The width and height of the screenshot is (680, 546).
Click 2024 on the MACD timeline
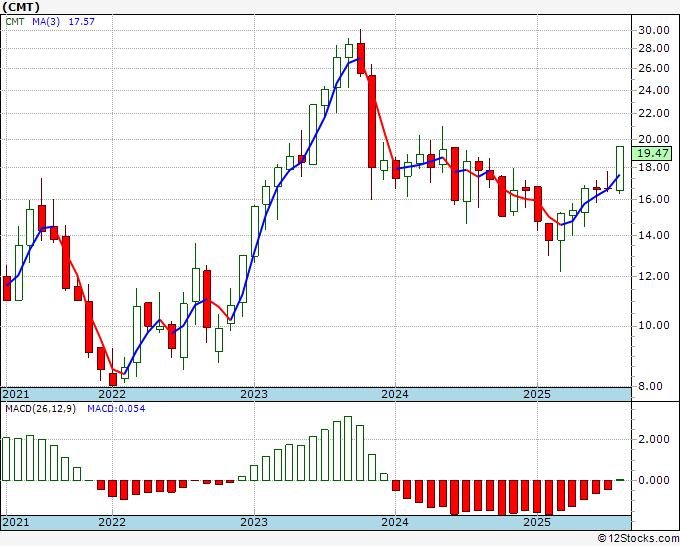[x=395, y=522]
